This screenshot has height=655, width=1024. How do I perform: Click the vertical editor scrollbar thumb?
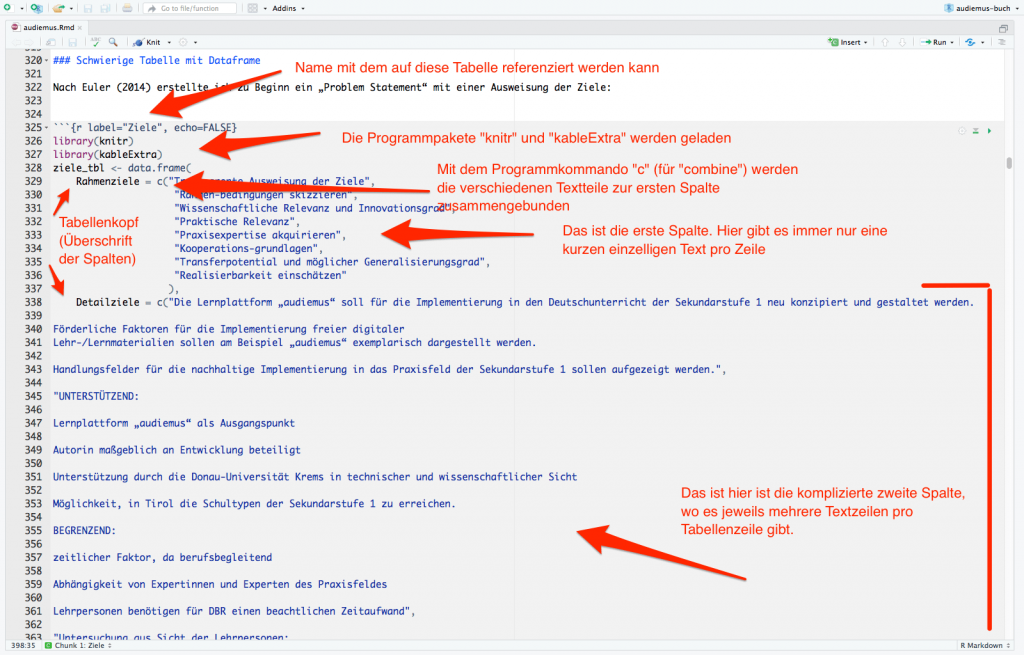[1009, 162]
